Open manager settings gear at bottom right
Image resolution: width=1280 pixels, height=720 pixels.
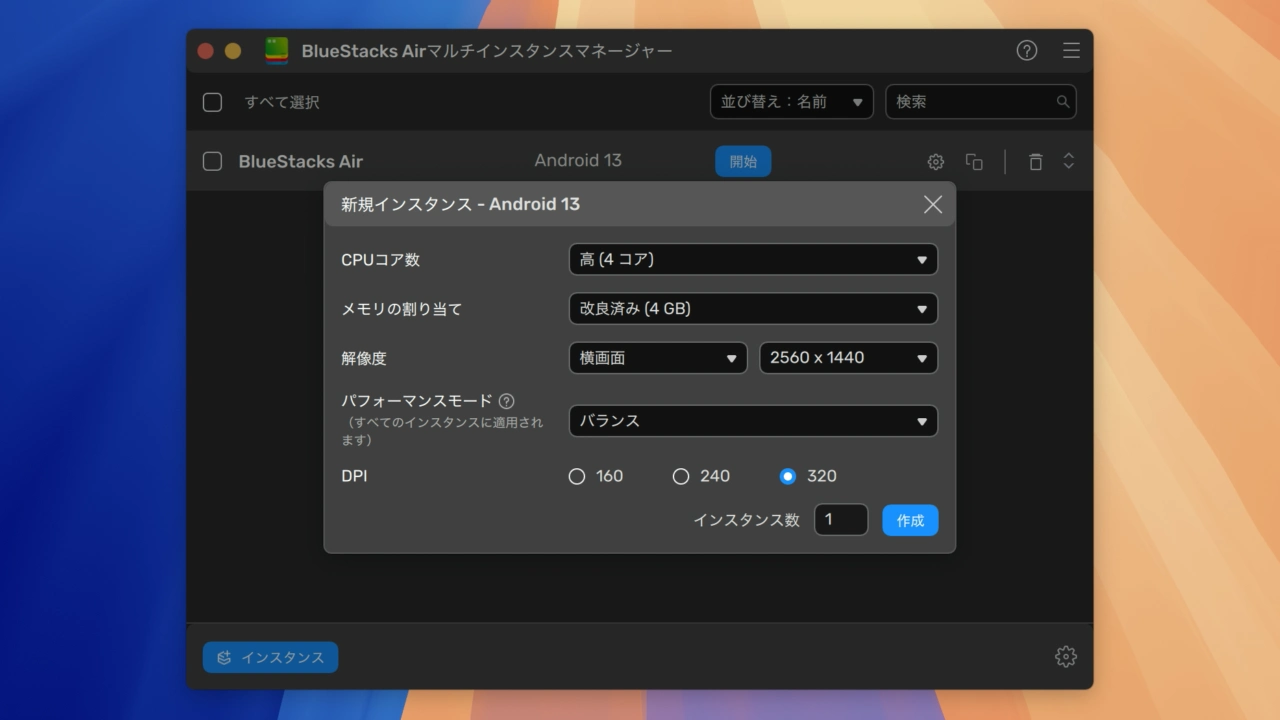[1066, 657]
